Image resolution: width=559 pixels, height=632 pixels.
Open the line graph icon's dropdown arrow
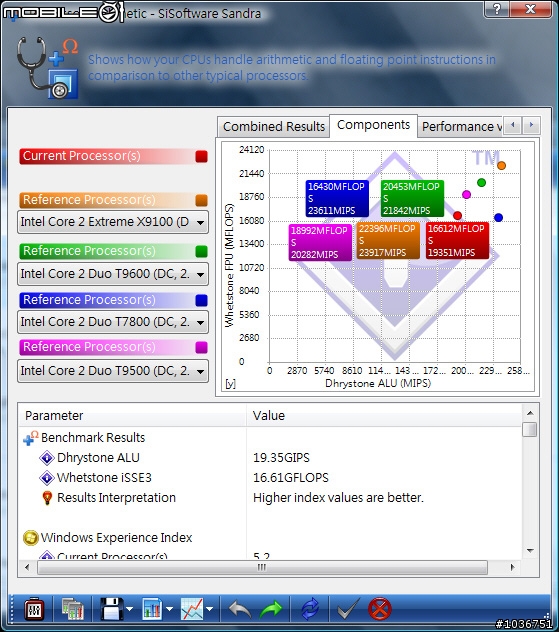(210, 609)
